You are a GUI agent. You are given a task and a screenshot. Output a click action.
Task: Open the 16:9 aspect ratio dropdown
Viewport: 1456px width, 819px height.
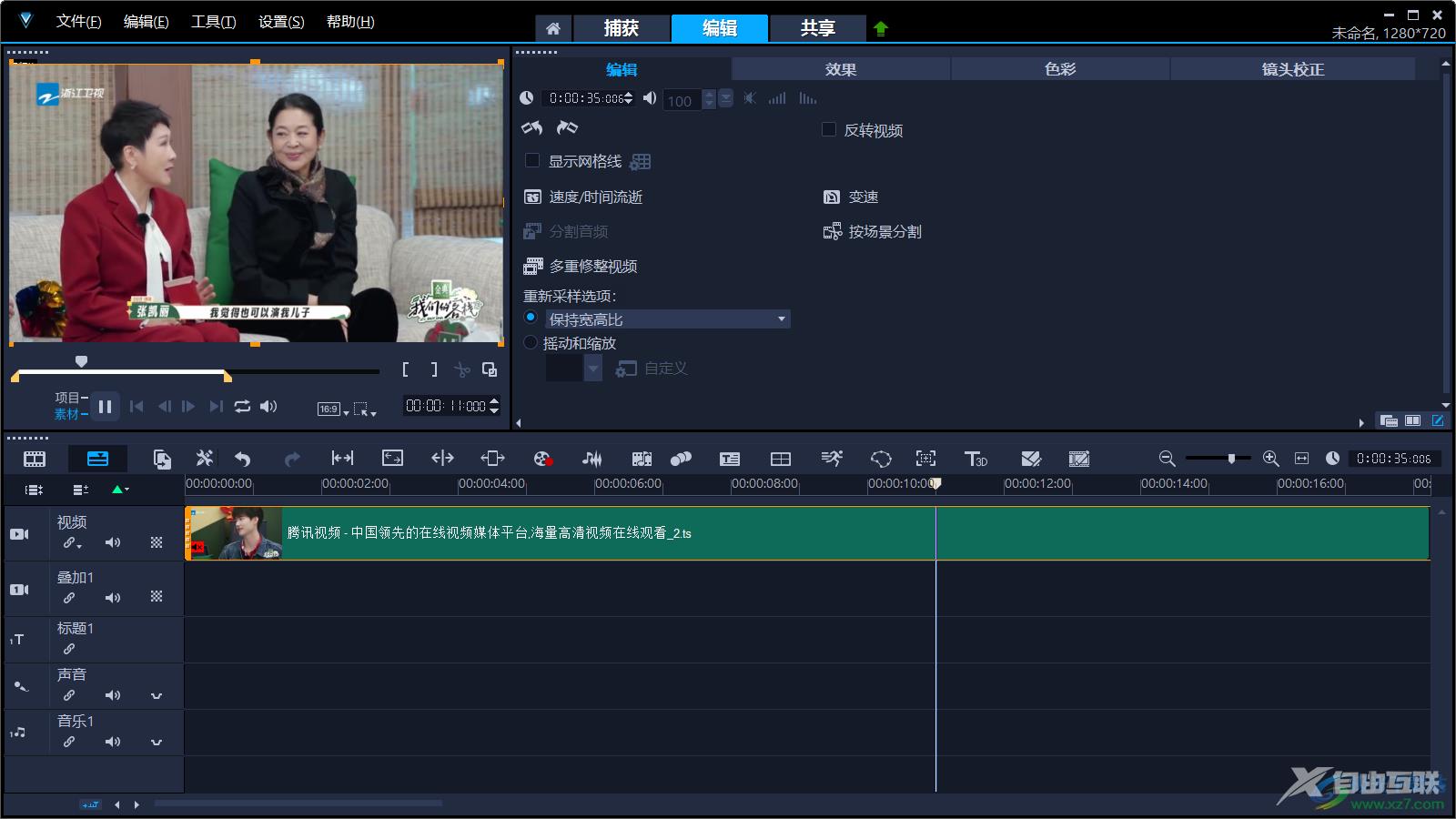(x=333, y=409)
